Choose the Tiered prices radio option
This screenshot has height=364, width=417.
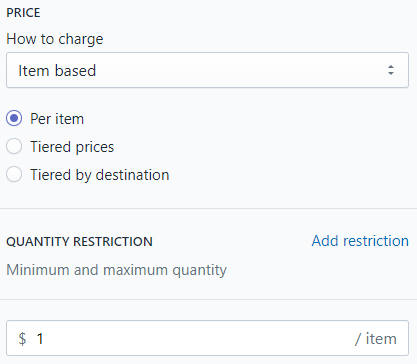tap(14, 146)
